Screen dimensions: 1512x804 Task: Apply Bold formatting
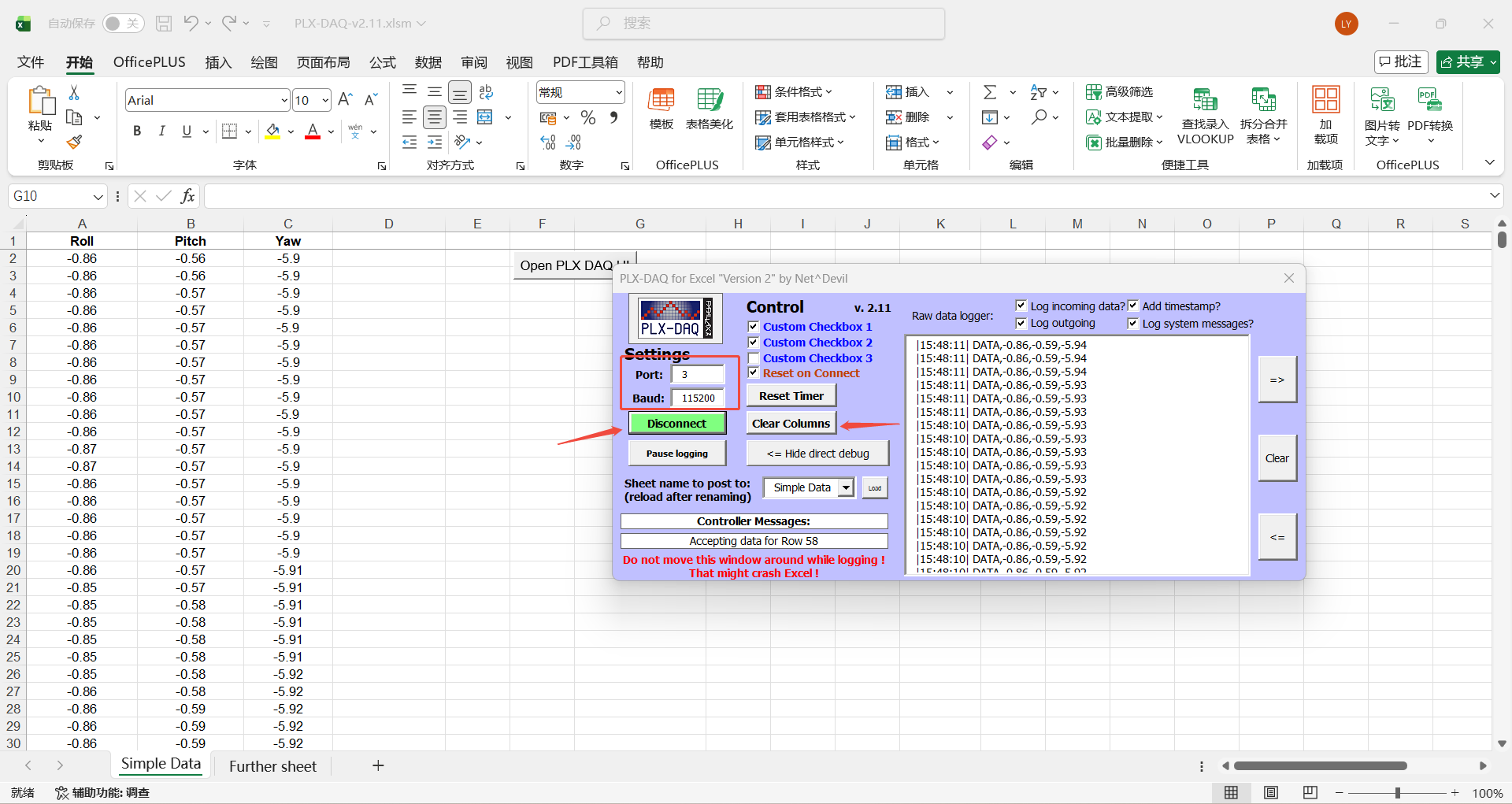137,131
